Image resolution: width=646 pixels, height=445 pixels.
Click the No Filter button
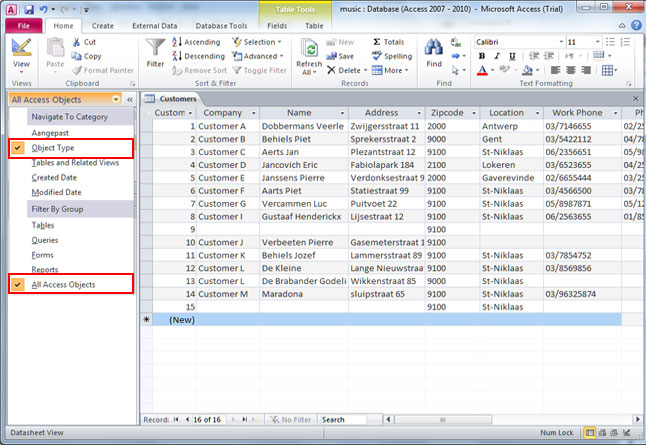(291, 419)
